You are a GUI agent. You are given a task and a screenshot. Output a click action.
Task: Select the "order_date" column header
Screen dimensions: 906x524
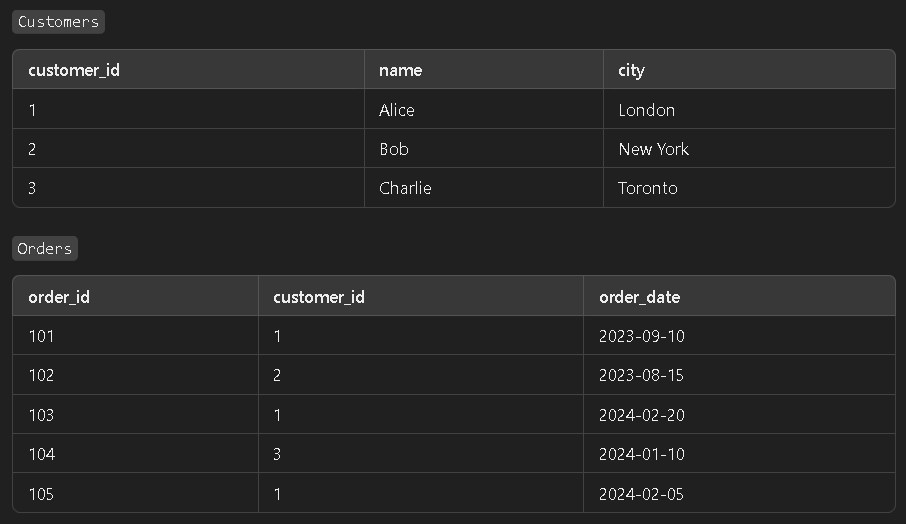pos(739,296)
